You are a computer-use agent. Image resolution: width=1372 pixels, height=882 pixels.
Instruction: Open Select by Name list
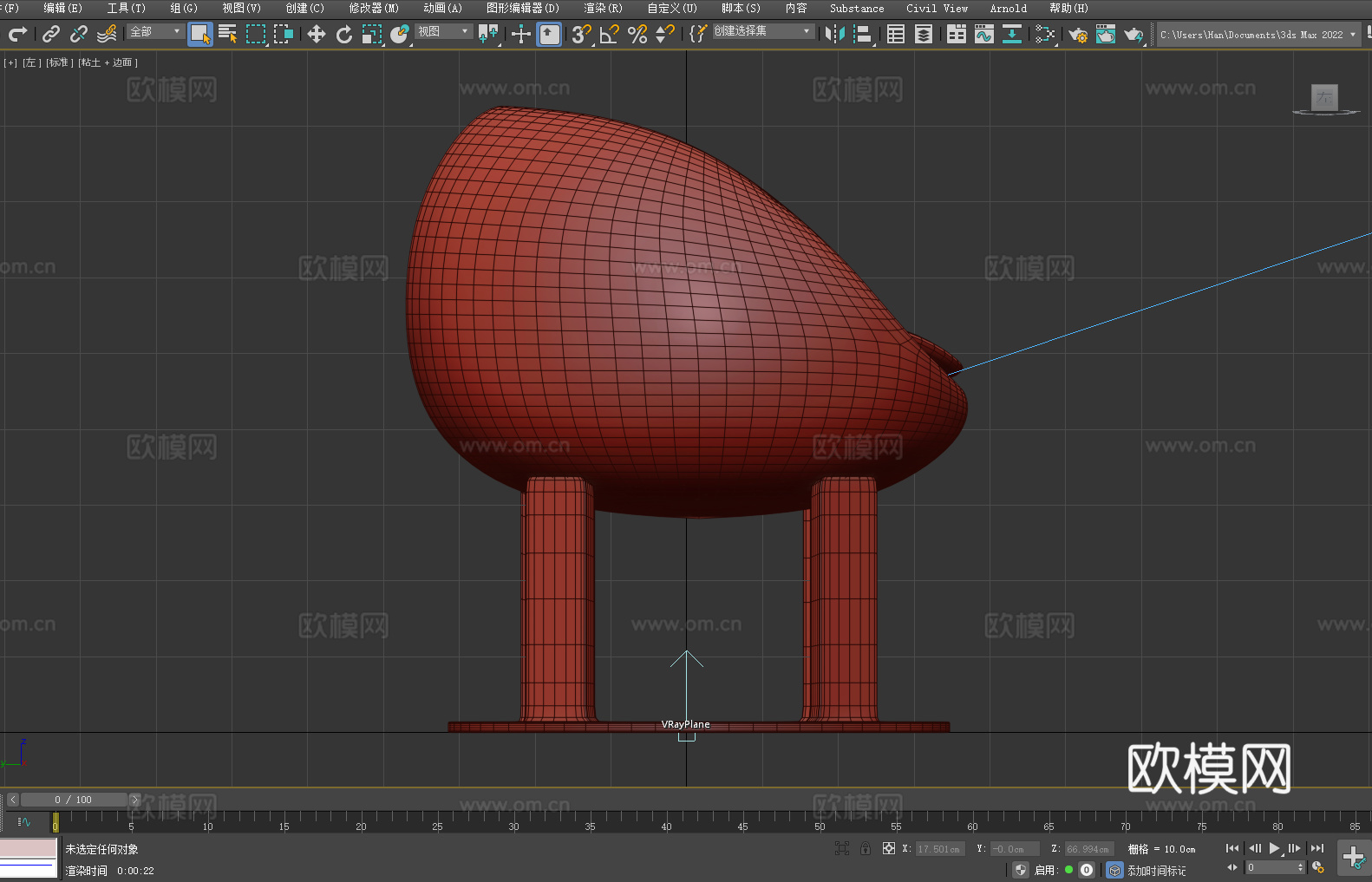tap(228, 34)
